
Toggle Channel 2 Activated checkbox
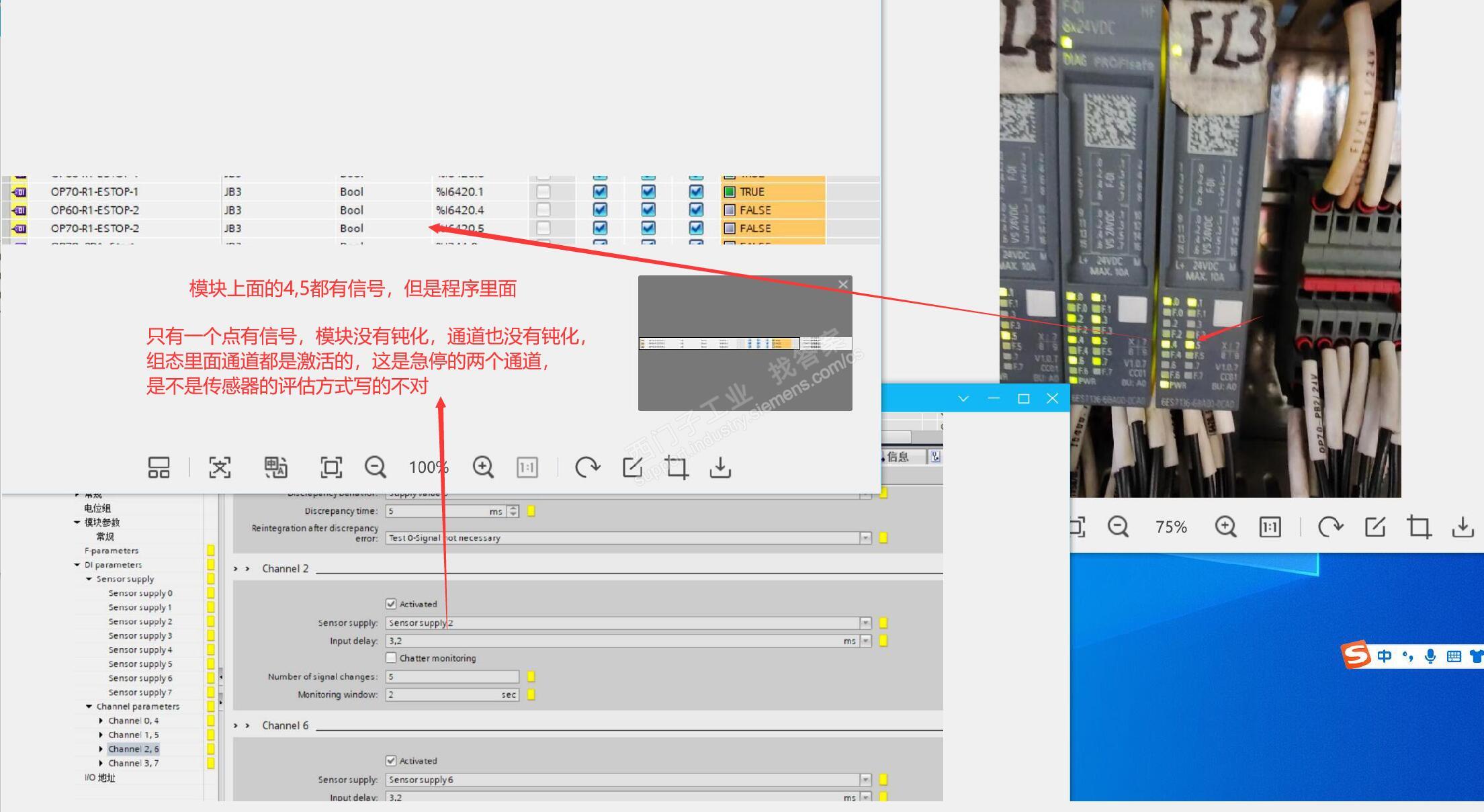point(391,604)
